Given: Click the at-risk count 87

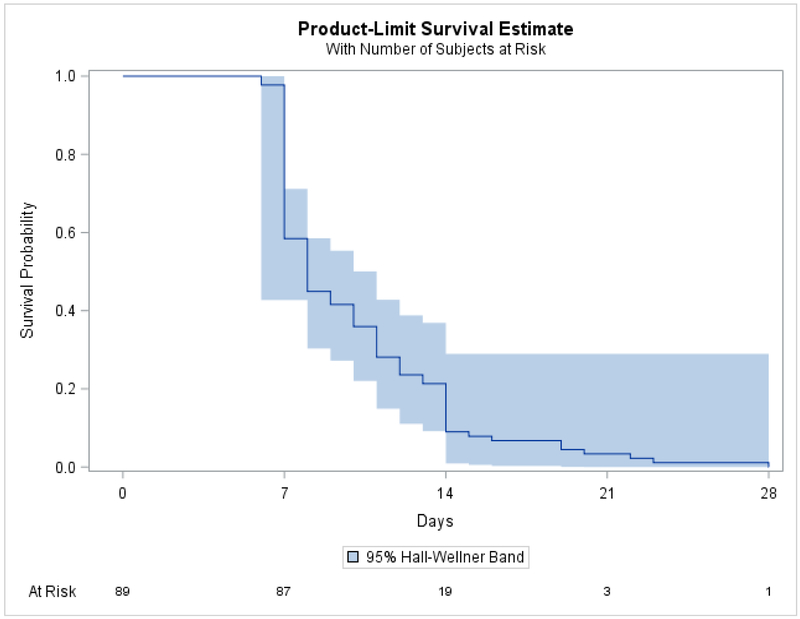Looking at the screenshot, I should (x=284, y=592).
